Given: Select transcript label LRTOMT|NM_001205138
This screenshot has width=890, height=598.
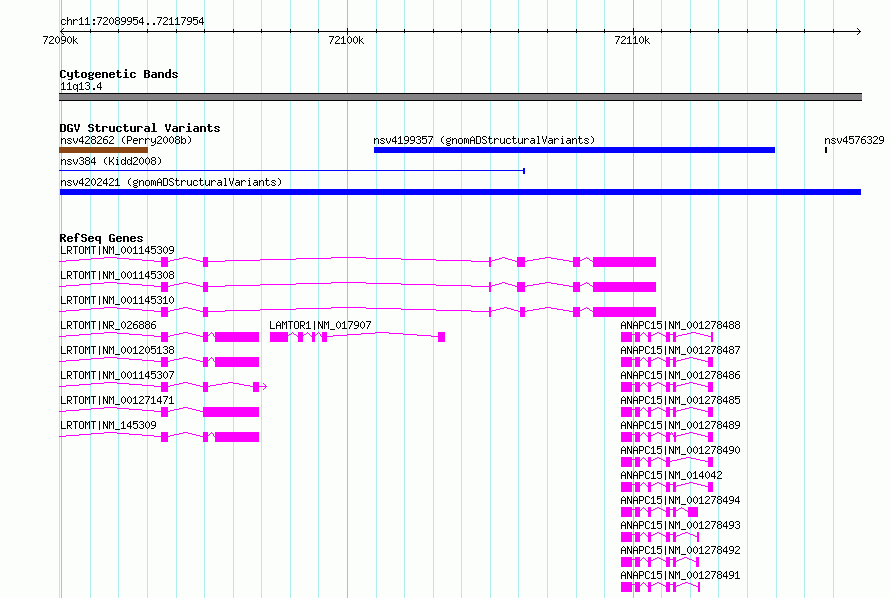Looking at the screenshot, I should coord(117,350).
